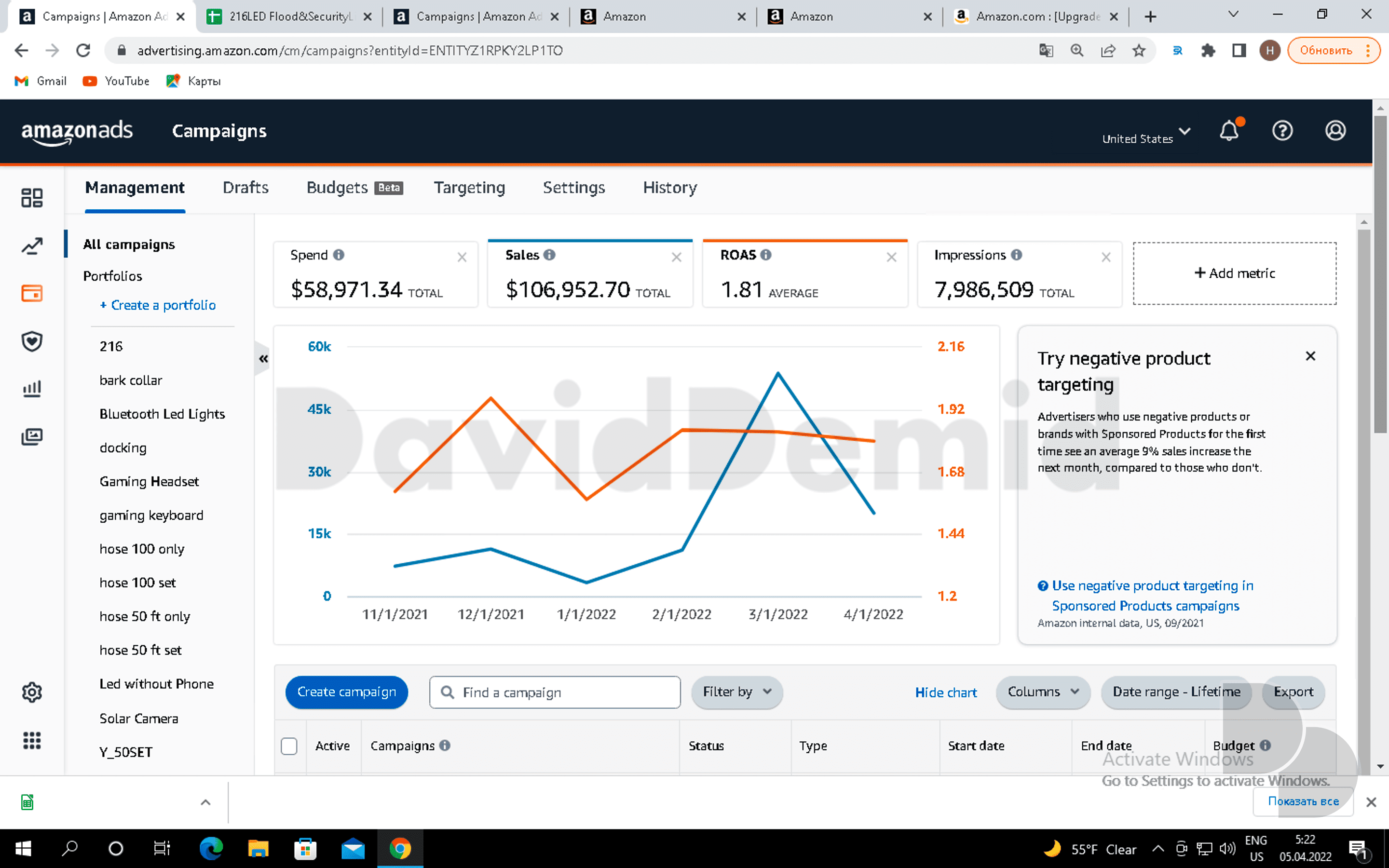
Task: Remove the Impressions metric card
Action: (x=1106, y=257)
